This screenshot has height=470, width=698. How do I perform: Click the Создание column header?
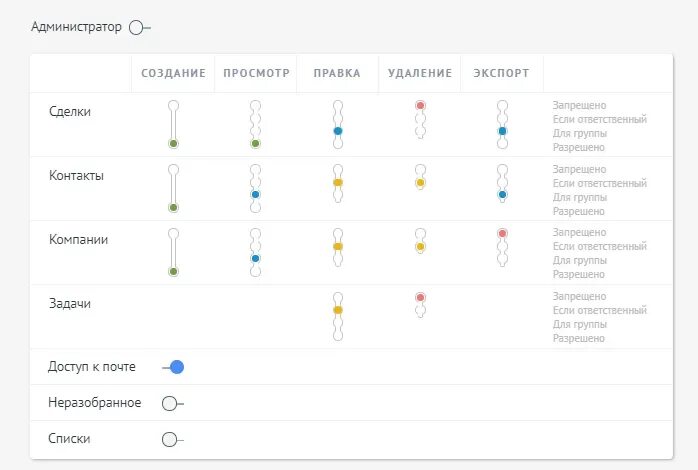pos(173,74)
